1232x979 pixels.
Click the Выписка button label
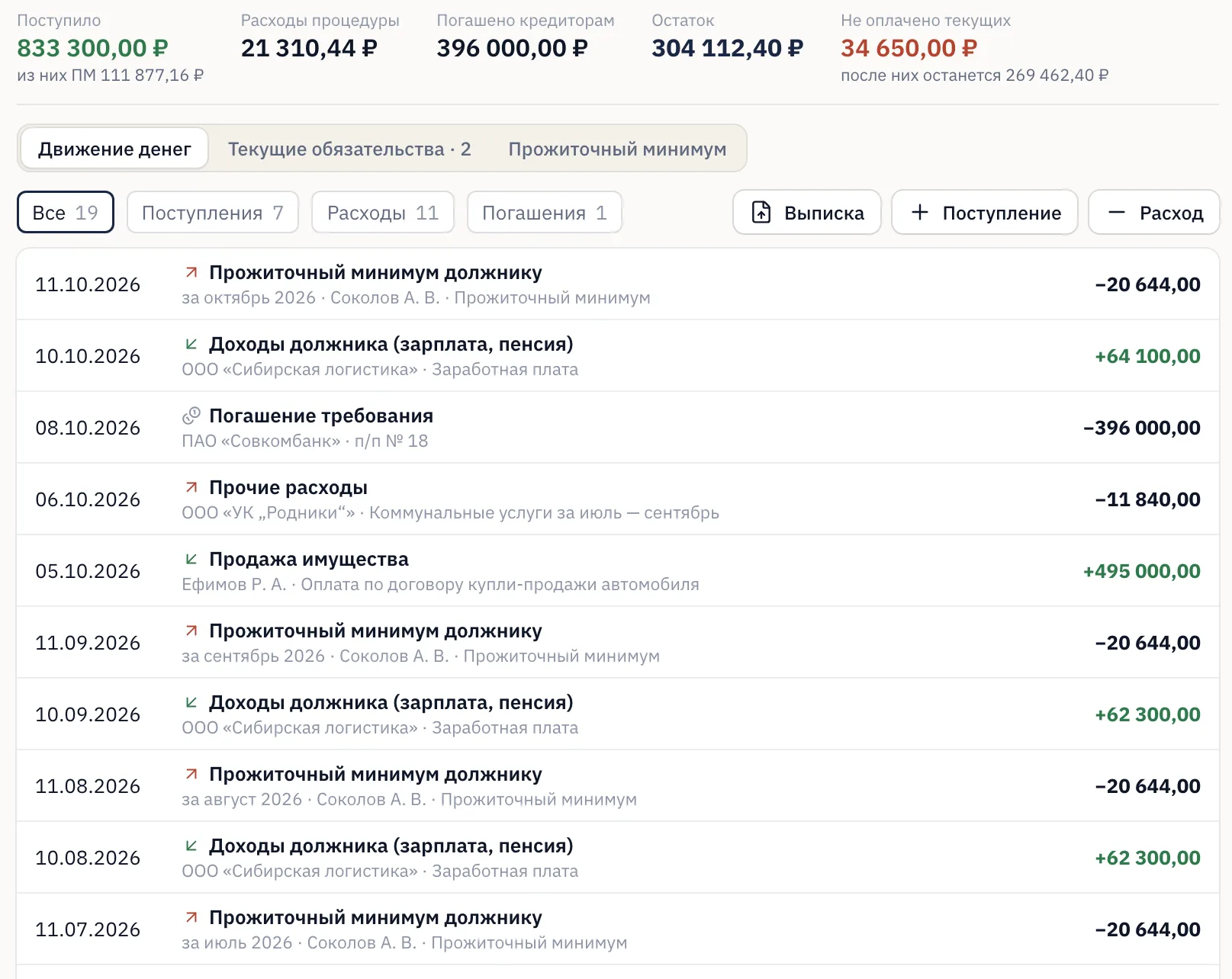[x=825, y=213]
